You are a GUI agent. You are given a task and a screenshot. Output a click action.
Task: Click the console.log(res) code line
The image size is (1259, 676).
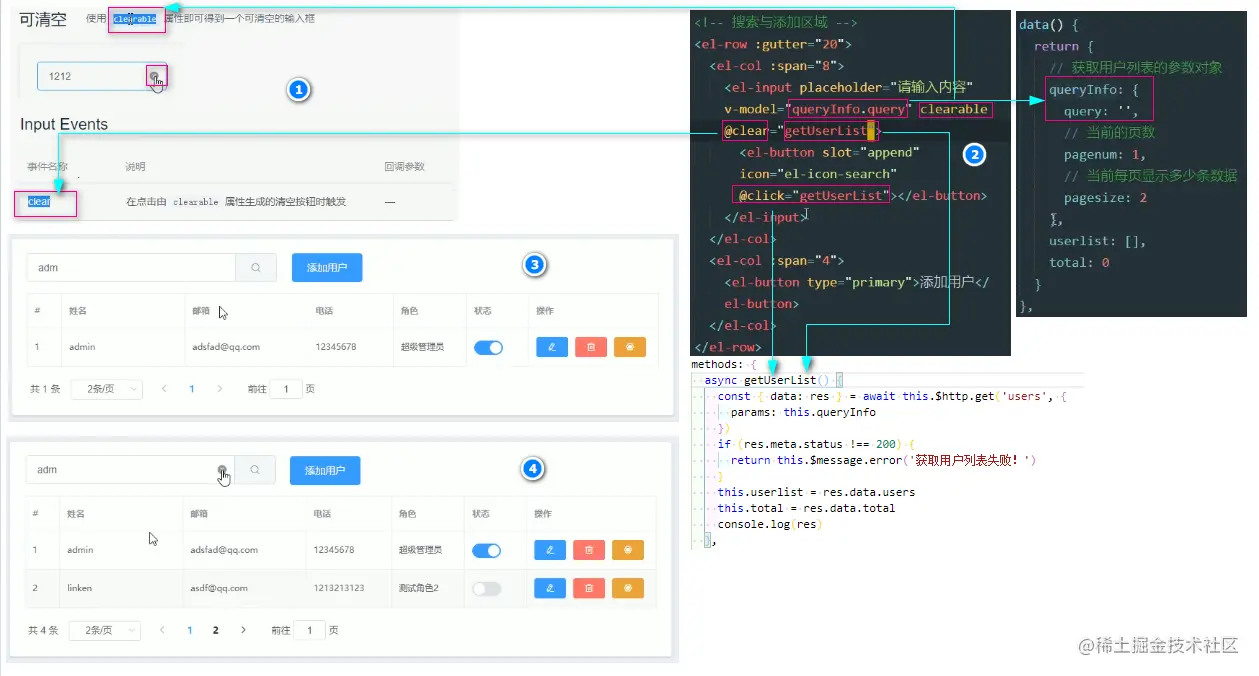pos(769,524)
